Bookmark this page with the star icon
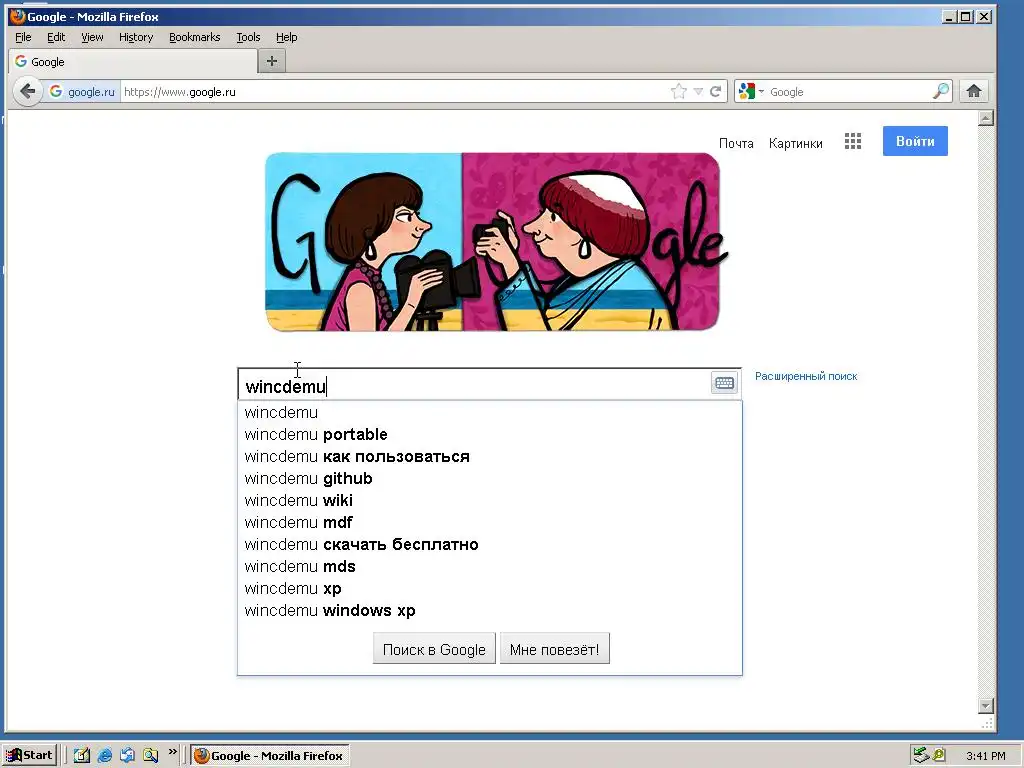The image size is (1024, 768). tap(679, 91)
